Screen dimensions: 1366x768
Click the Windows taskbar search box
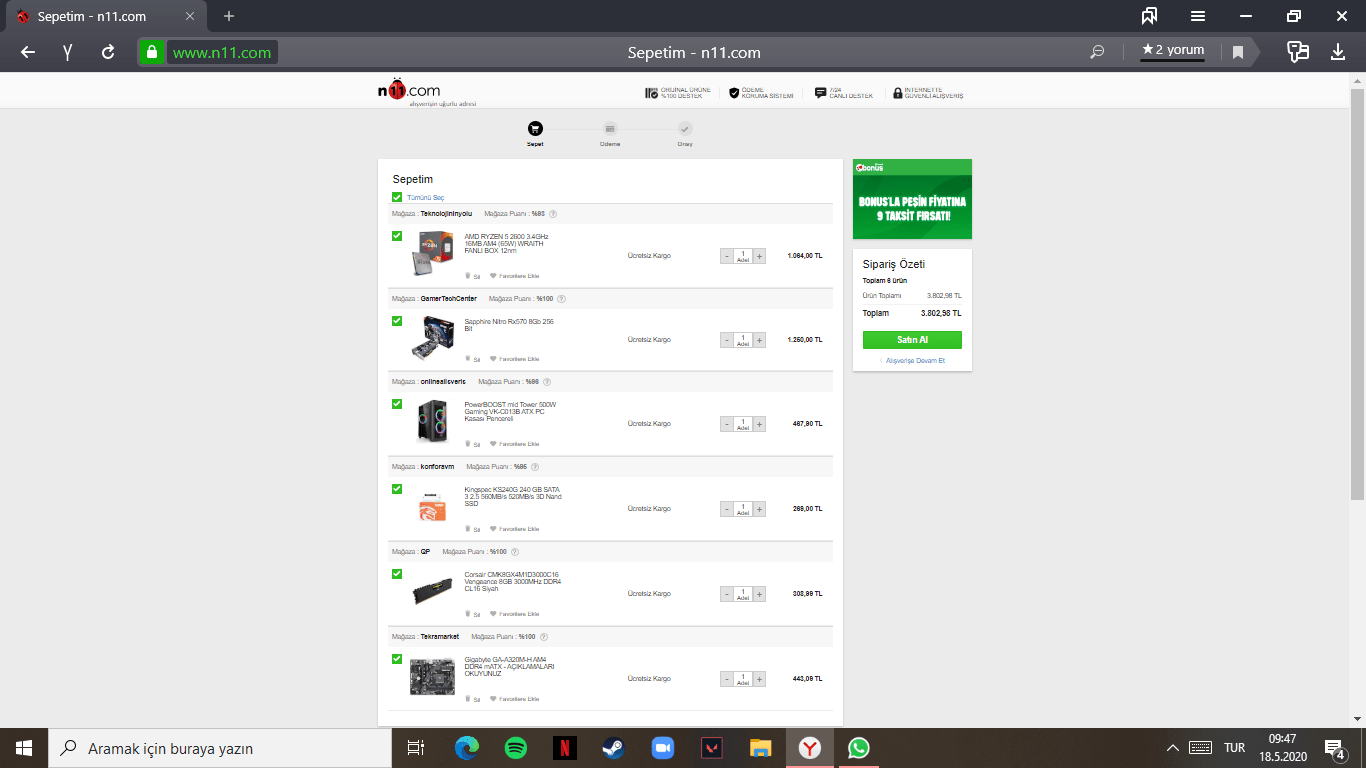220,748
